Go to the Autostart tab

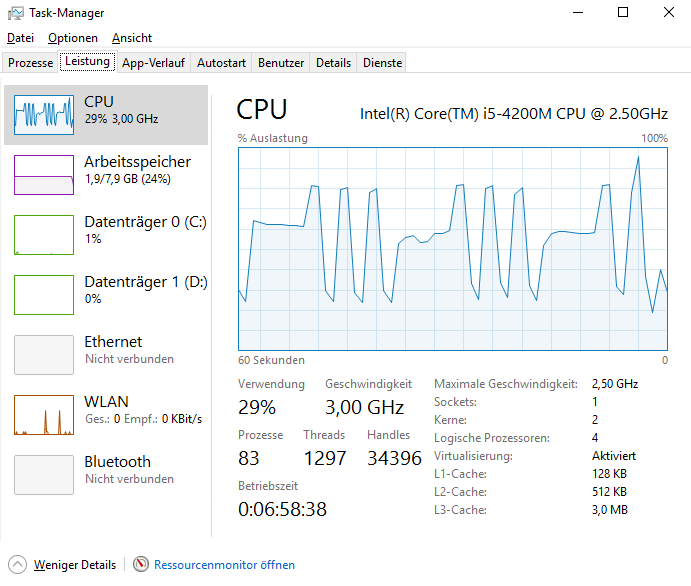pyautogui.click(x=221, y=63)
